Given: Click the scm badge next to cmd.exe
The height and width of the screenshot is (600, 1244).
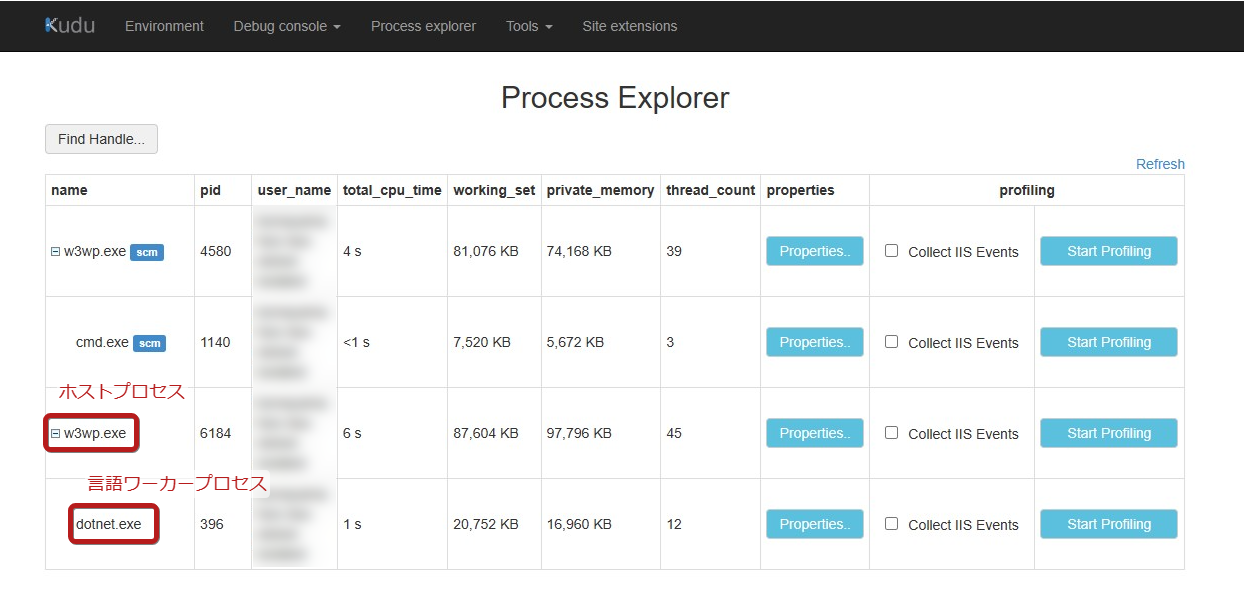Looking at the screenshot, I should [149, 343].
